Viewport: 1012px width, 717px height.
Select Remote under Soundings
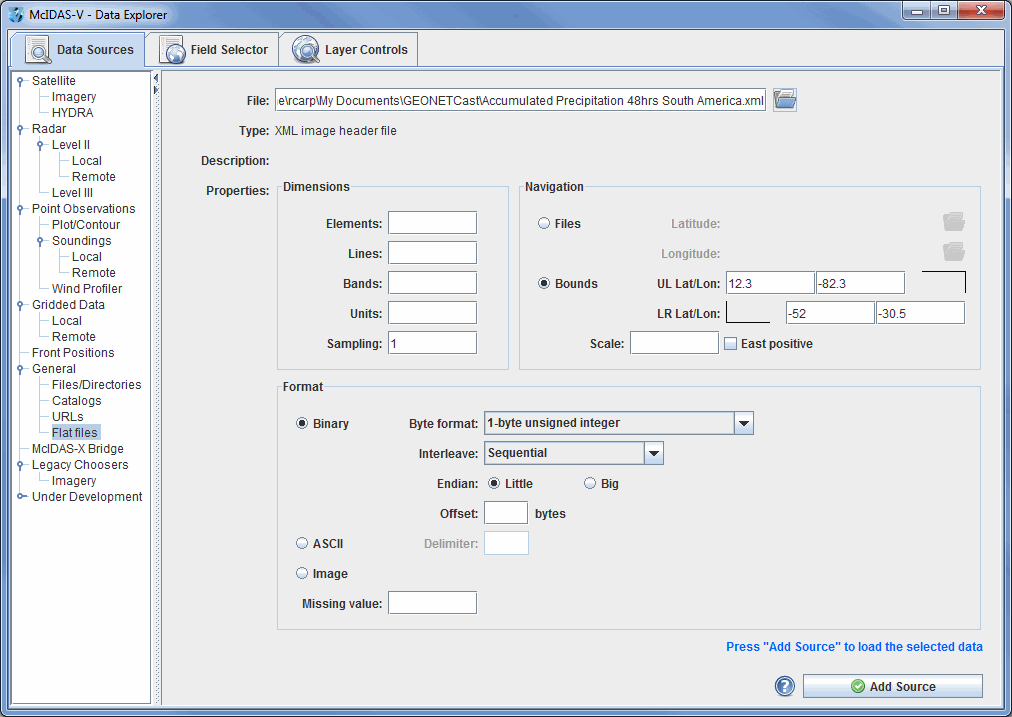[x=94, y=272]
